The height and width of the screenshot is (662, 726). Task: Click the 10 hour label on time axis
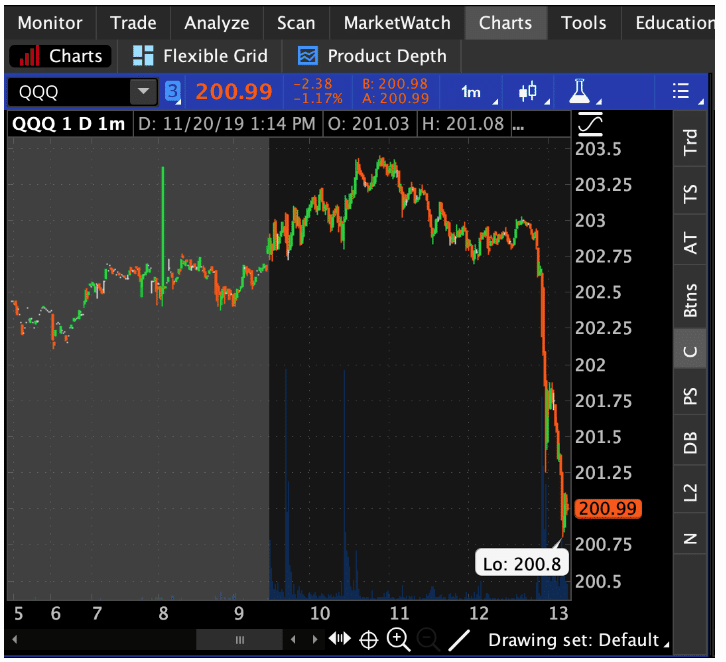320,613
